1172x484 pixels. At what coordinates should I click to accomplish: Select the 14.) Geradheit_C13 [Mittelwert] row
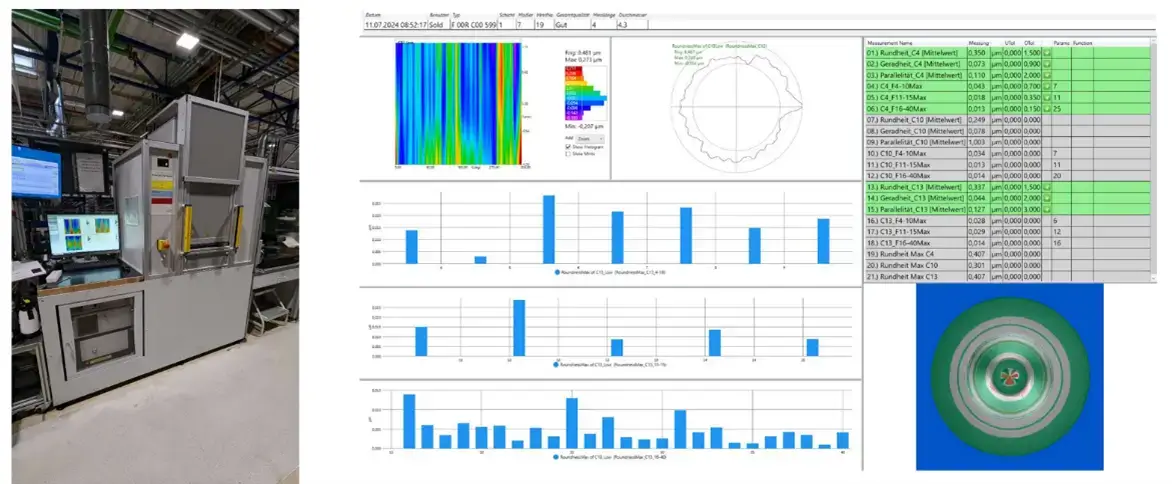pyautogui.click(x=1010, y=198)
